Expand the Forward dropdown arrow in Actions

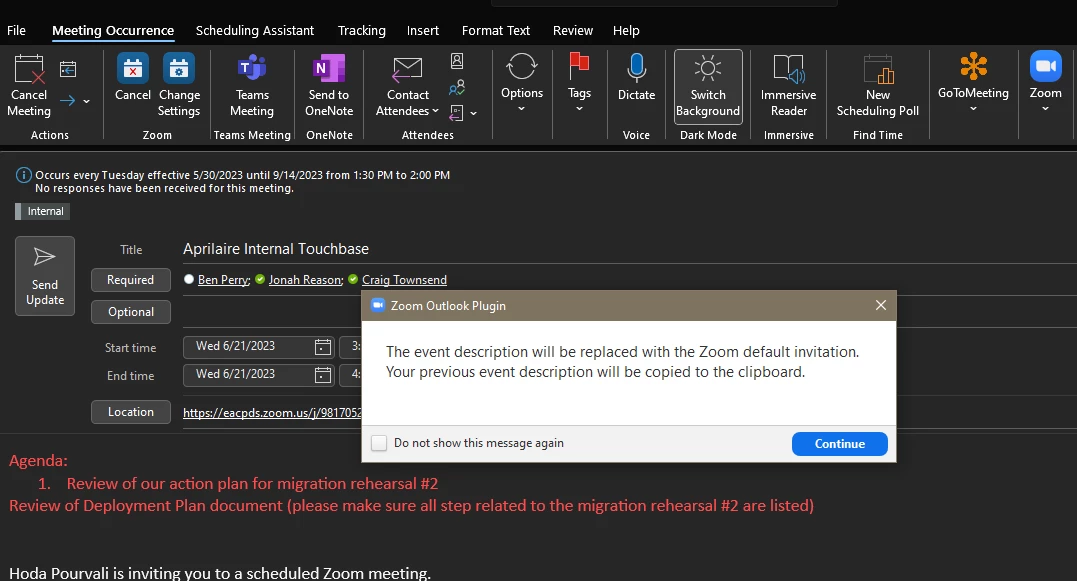click(87, 101)
